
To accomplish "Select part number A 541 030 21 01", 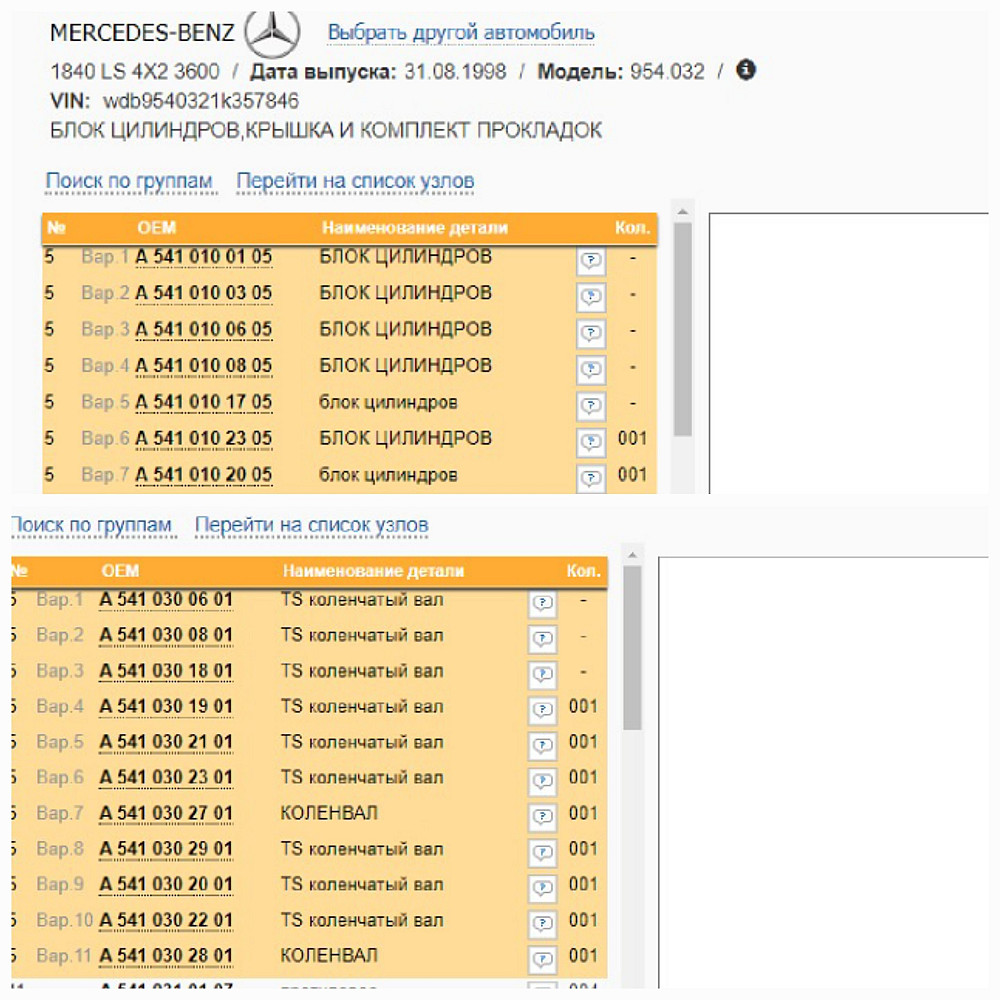I will click(166, 742).
